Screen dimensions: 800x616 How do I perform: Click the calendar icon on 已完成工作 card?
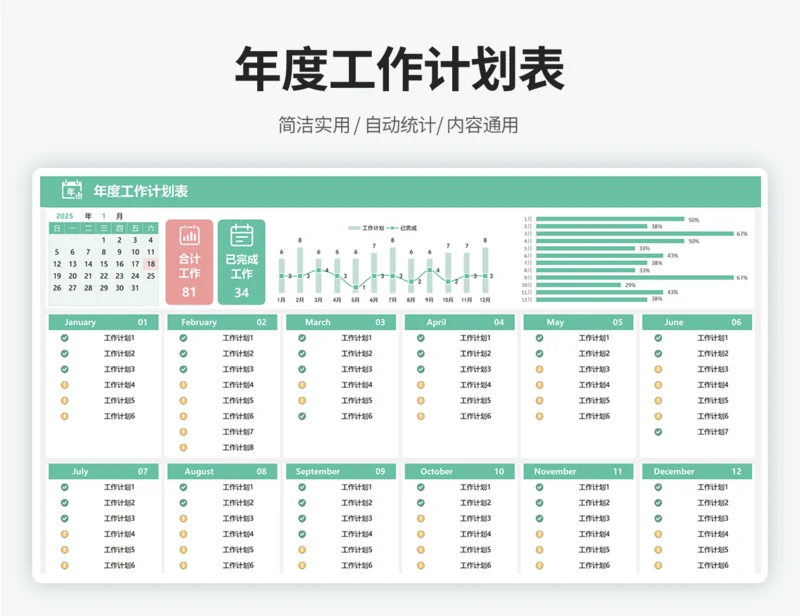241,235
